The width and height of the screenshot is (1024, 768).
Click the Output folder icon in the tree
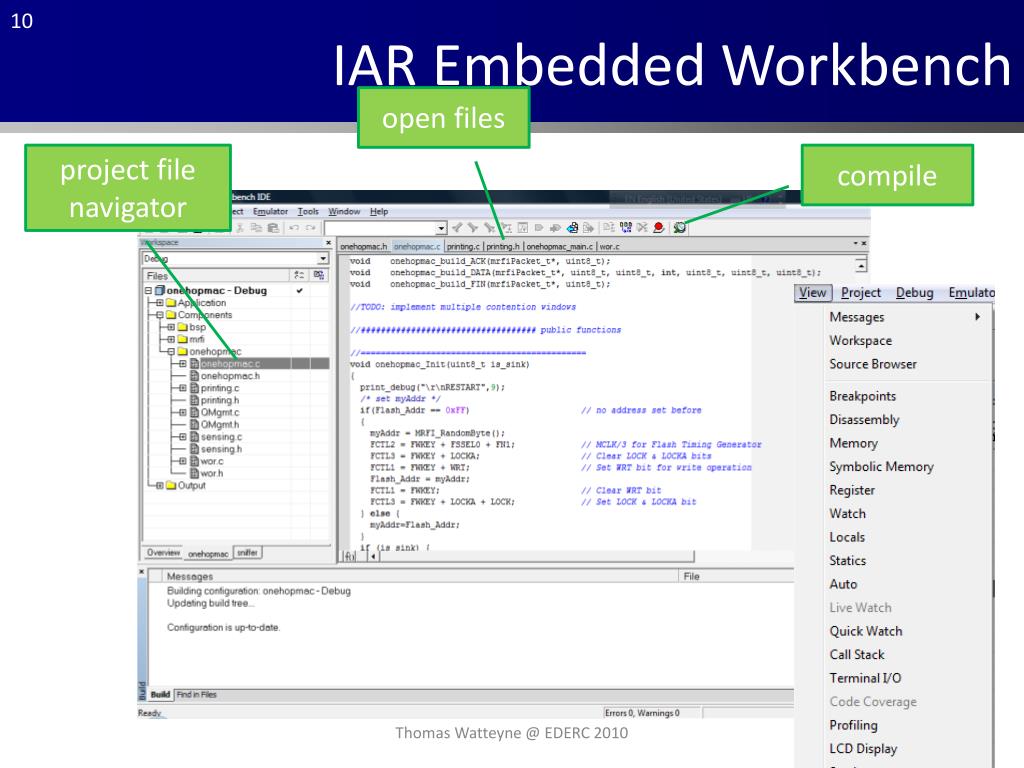click(171, 485)
